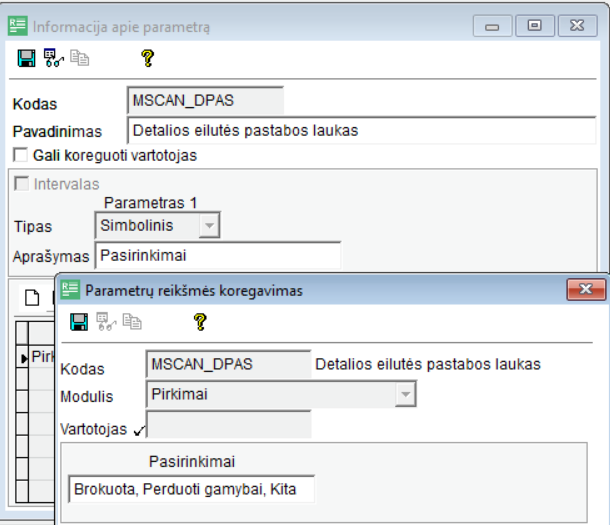Click the Pavadinimas text field
Viewport: 610px width, 525px height.
pyautogui.click(x=364, y=130)
